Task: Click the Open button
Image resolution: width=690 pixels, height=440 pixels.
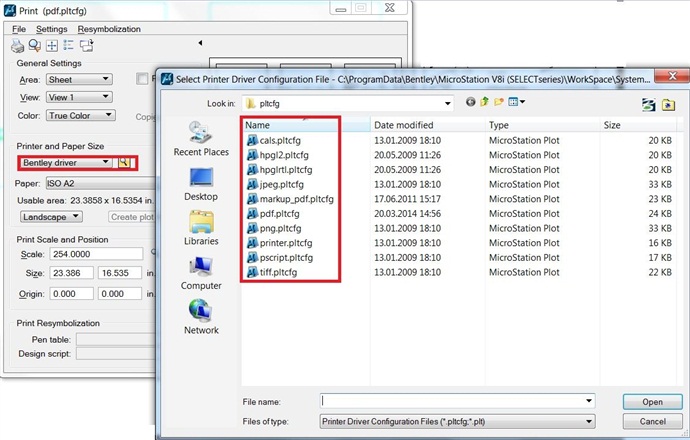Action: tap(652, 402)
